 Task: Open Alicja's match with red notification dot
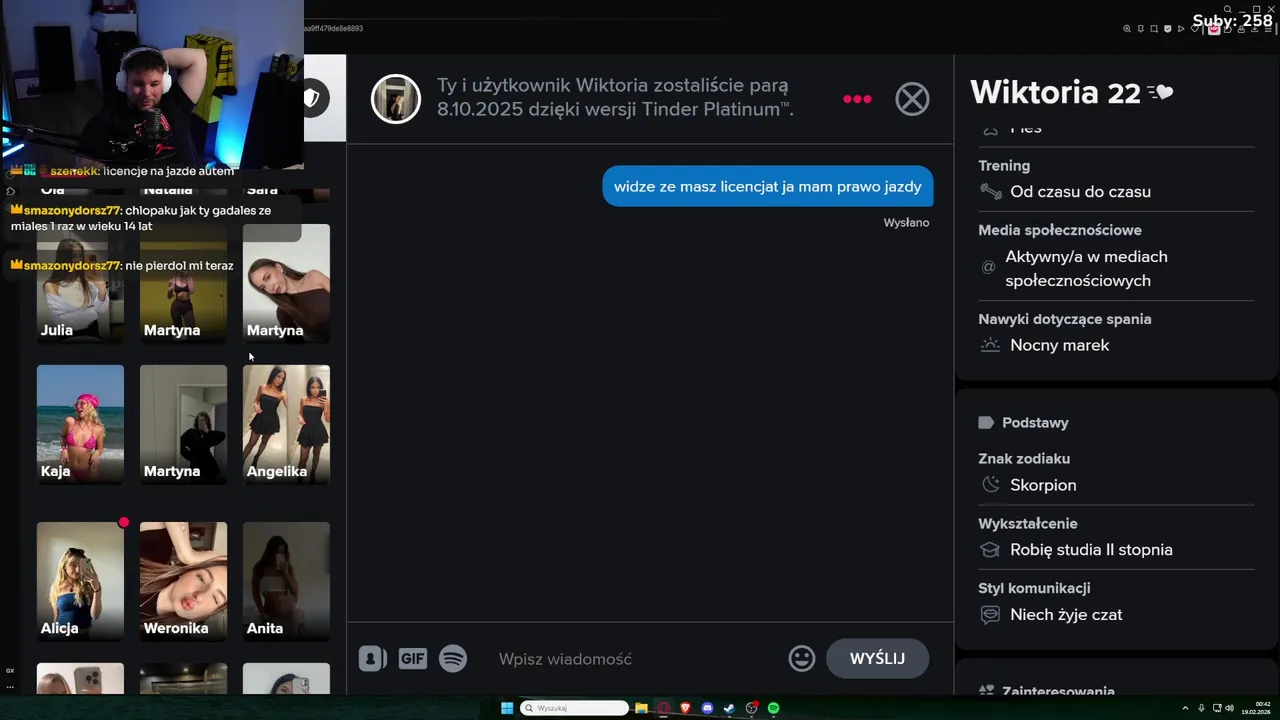pyautogui.click(x=80, y=581)
